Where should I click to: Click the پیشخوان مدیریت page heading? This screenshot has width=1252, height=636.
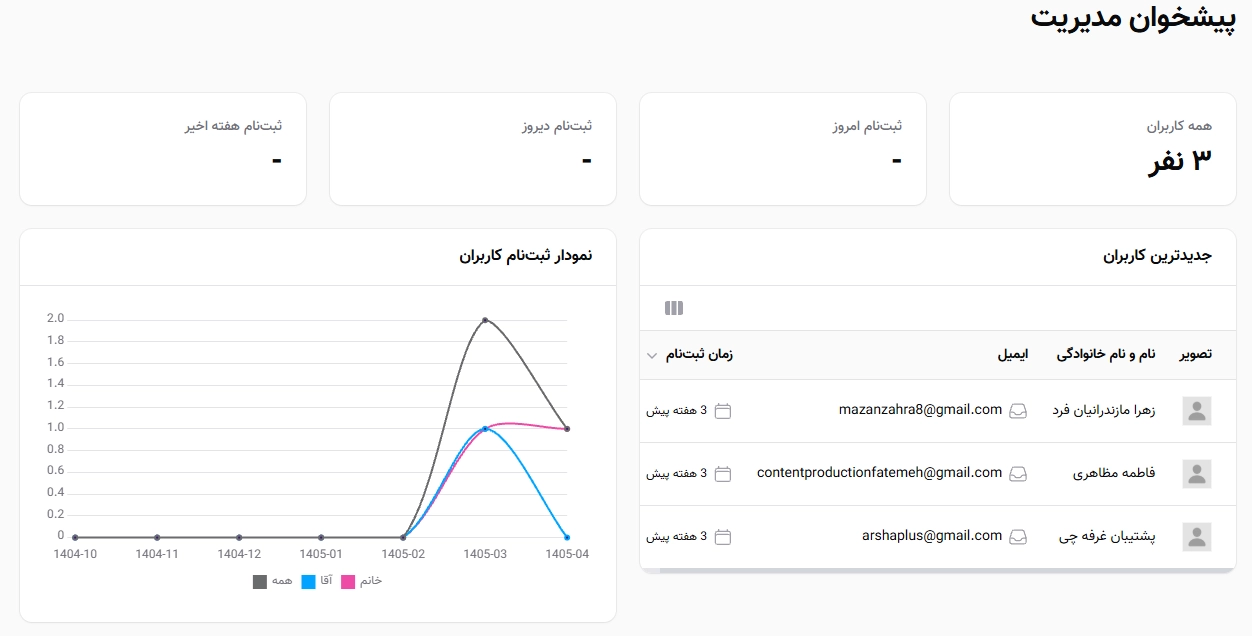tap(1134, 17)
